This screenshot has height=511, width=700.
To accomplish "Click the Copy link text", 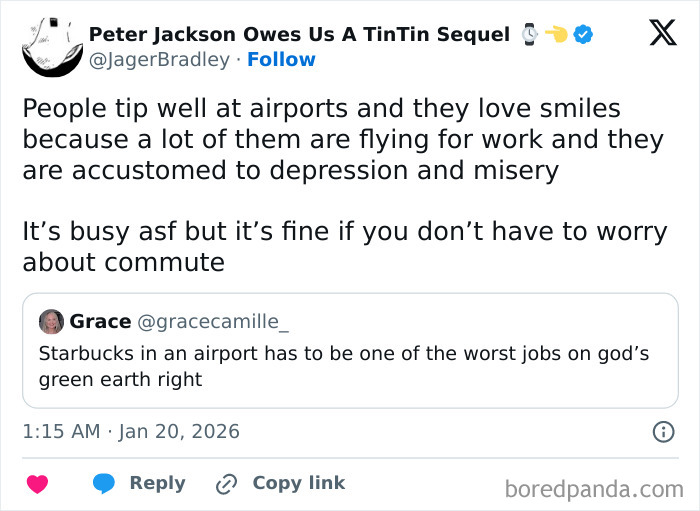I will (x=298, y=483).
